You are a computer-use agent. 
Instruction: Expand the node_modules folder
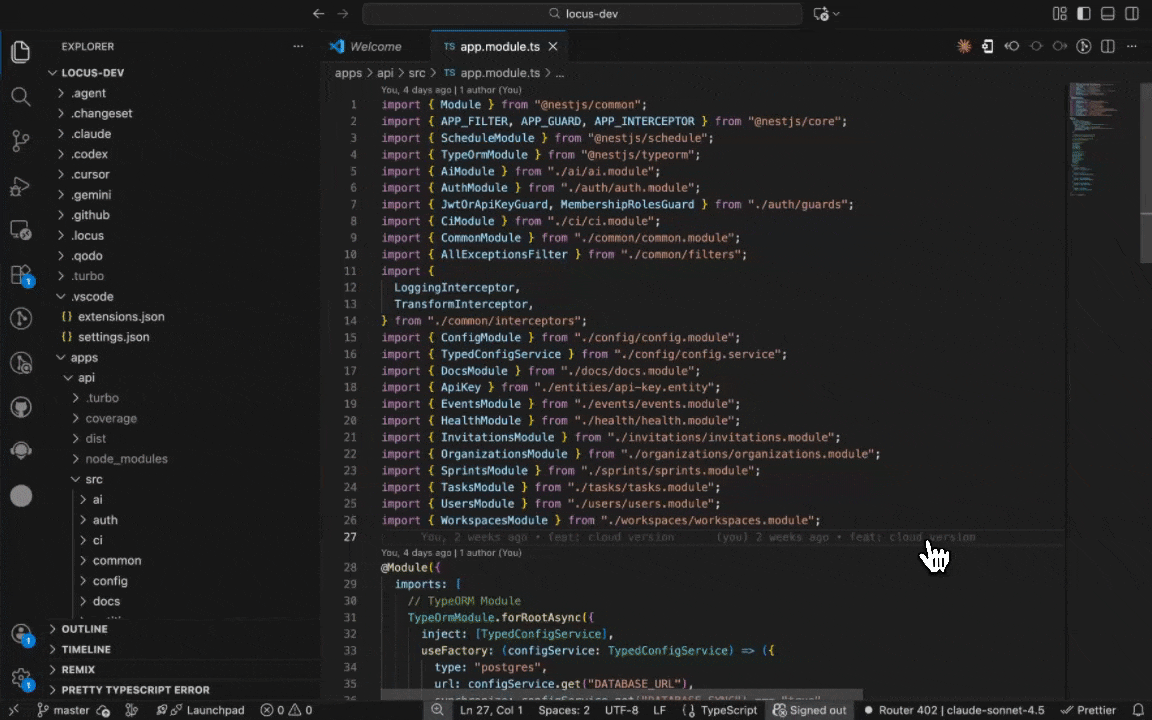pos(126,458)
